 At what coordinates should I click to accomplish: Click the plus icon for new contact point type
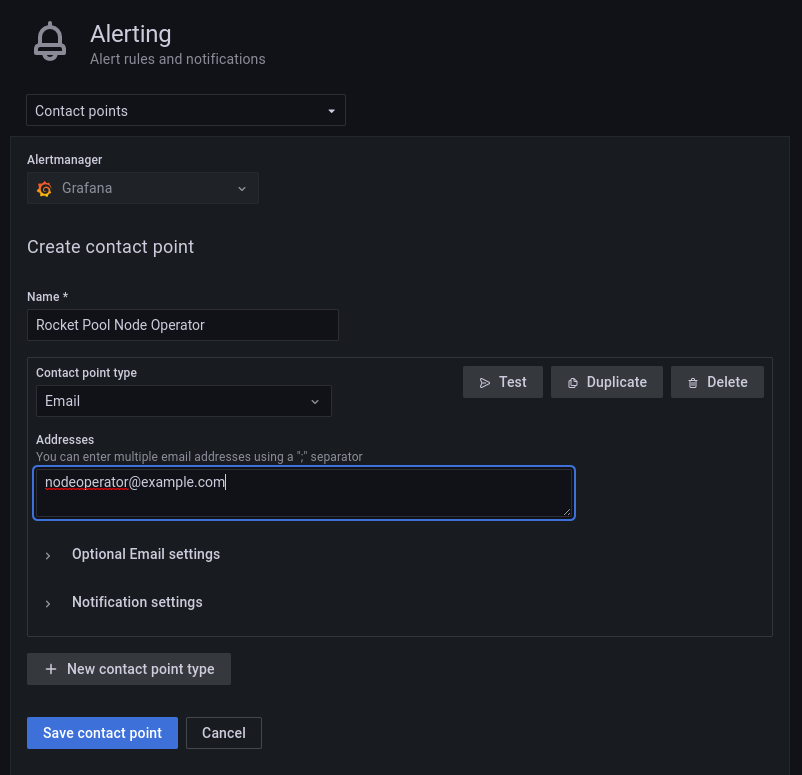[51, 669]
